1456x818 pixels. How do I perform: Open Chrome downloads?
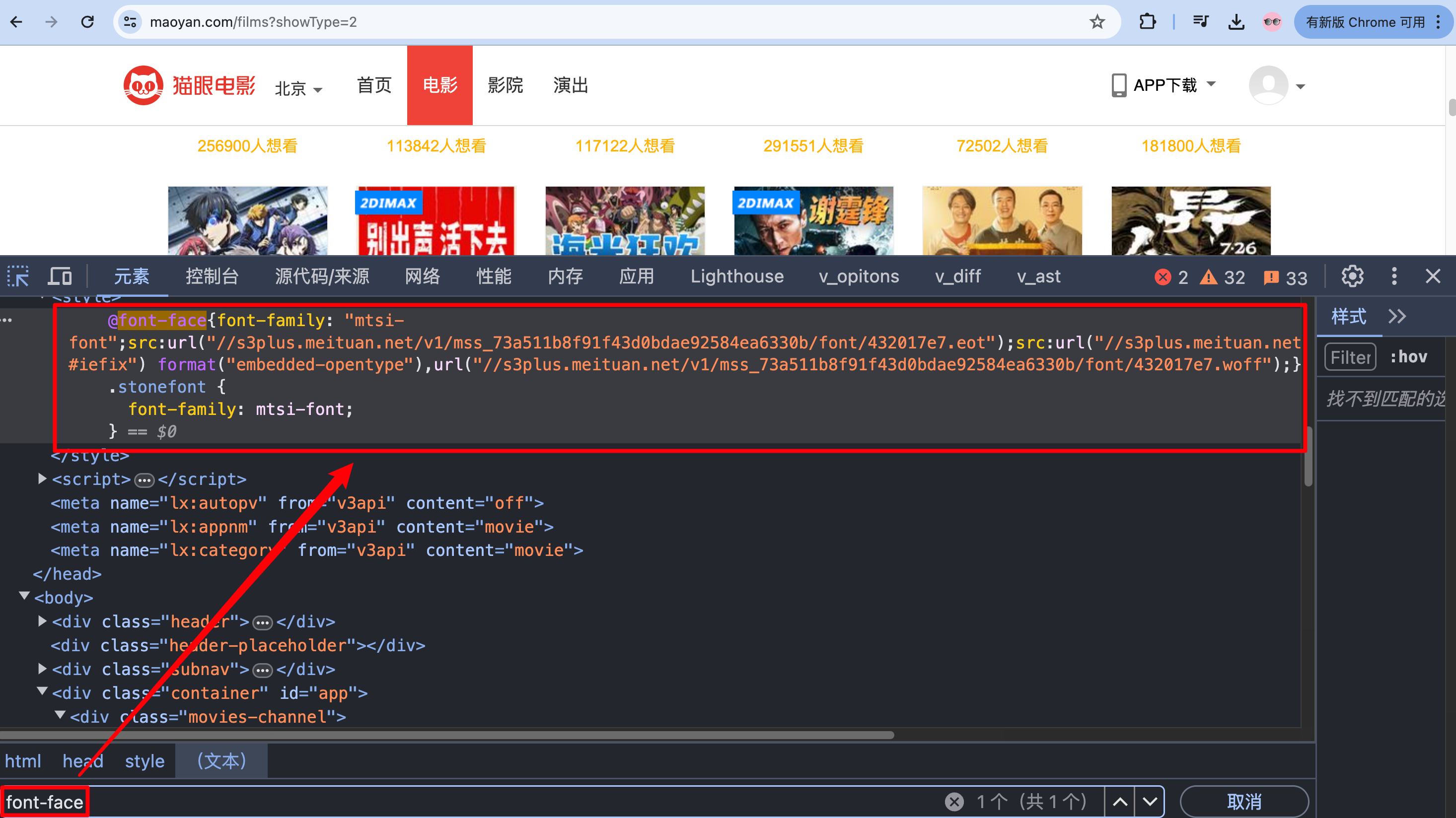point(1236,22)
